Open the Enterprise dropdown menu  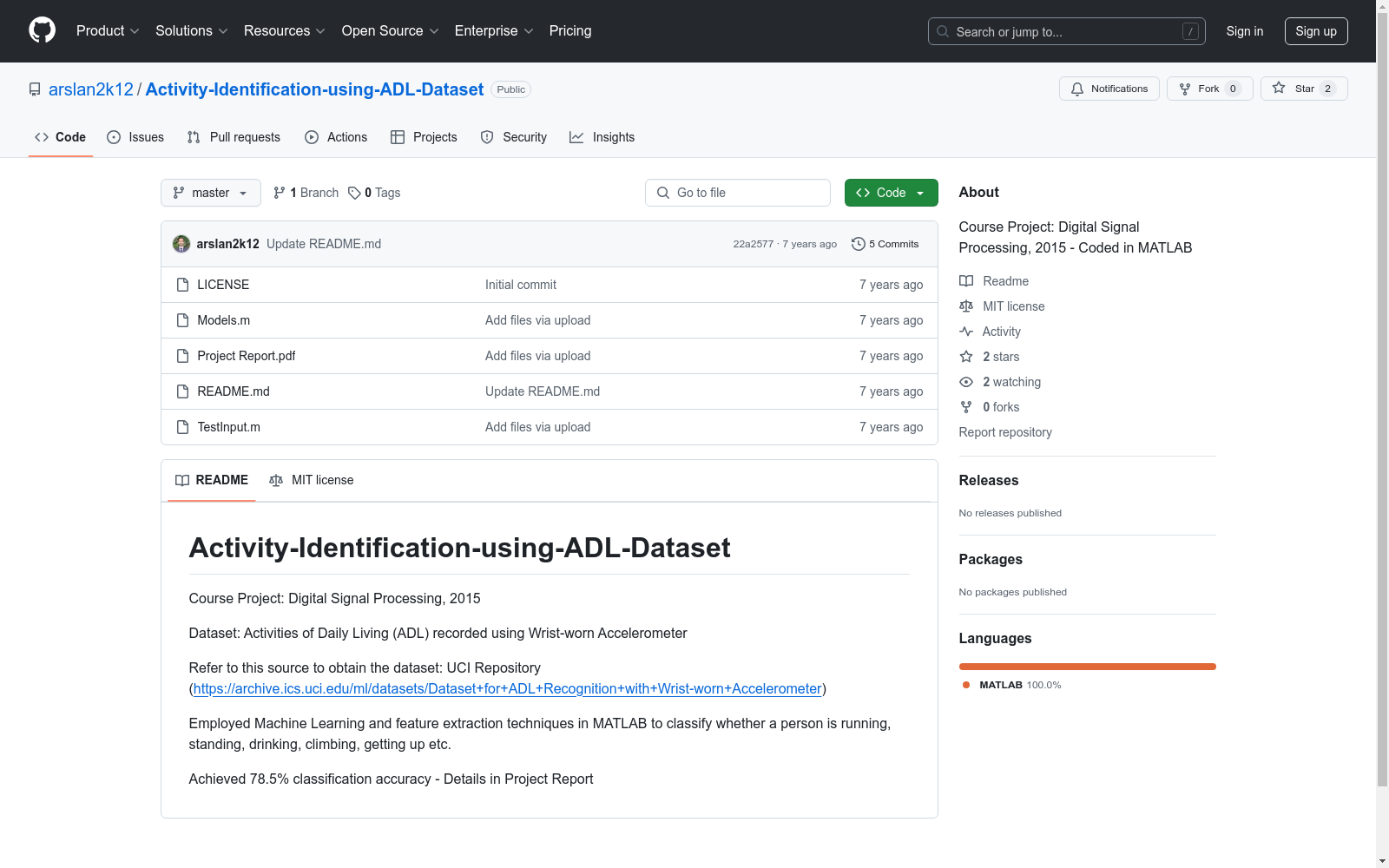(494, 31)
